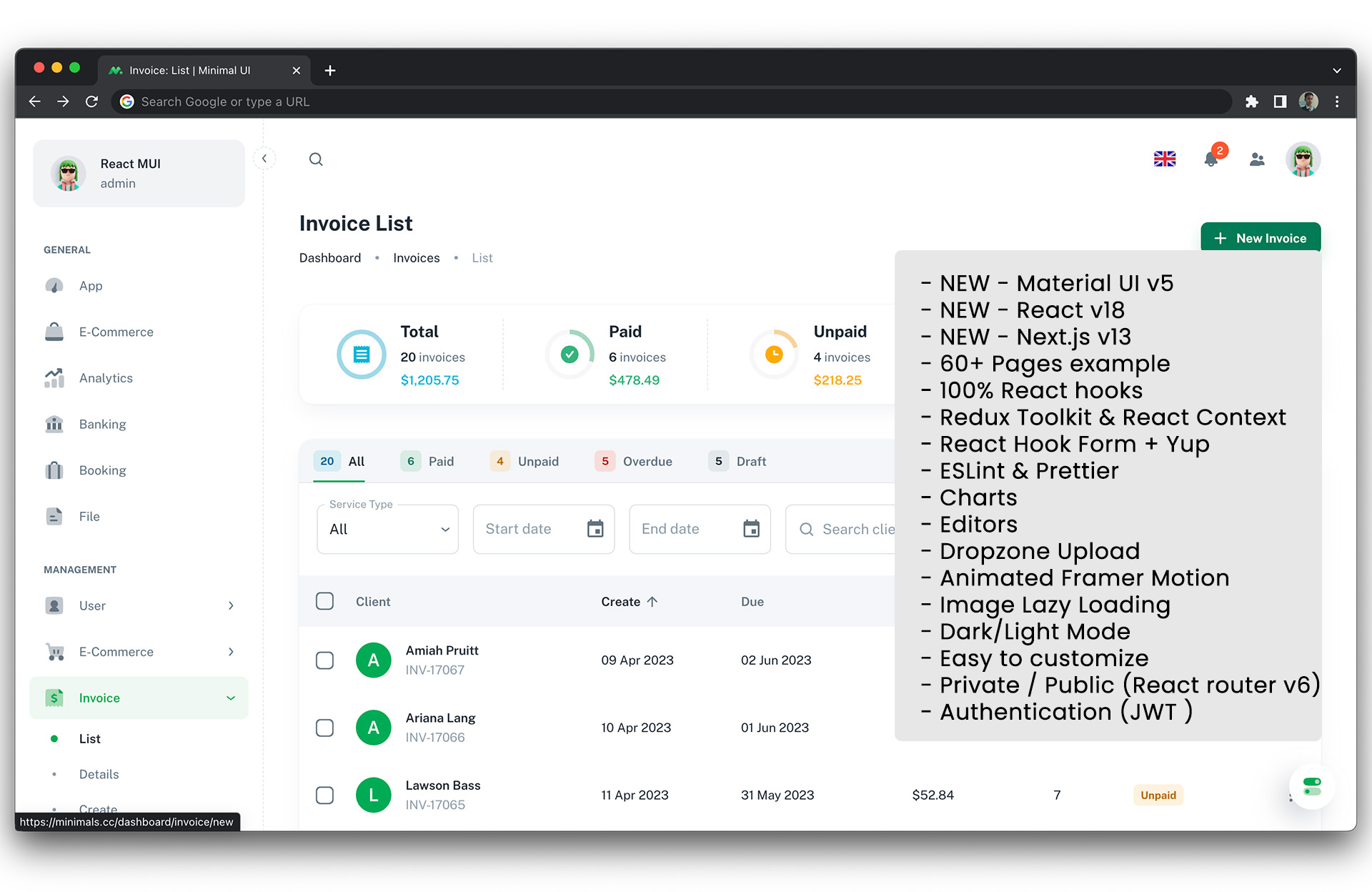Open the React MUI admin account card

[139, 174]
